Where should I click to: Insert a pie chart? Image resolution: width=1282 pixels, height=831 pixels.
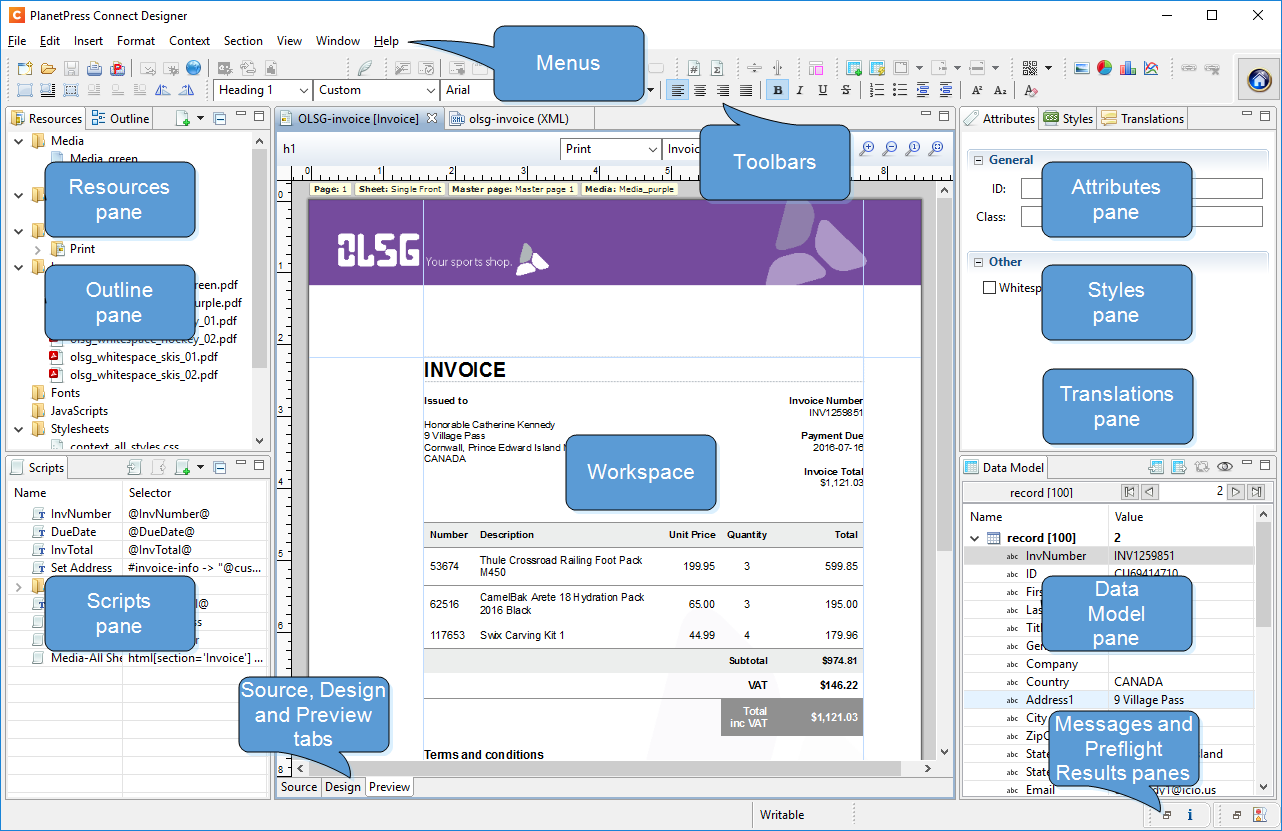[1105, 68]
